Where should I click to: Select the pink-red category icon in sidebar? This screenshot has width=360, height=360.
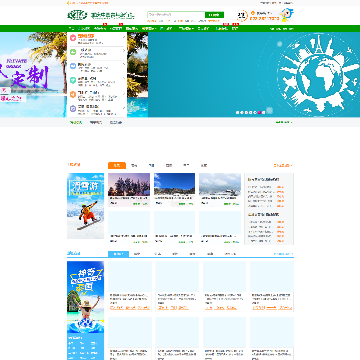[73, 37]
